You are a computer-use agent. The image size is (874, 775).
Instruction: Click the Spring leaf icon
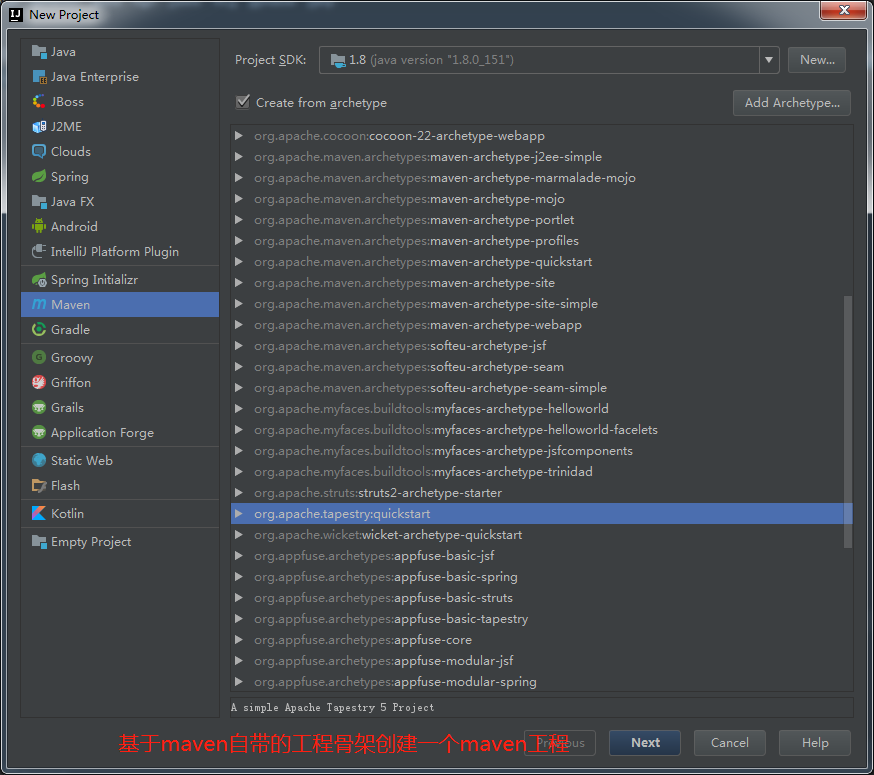39,177
